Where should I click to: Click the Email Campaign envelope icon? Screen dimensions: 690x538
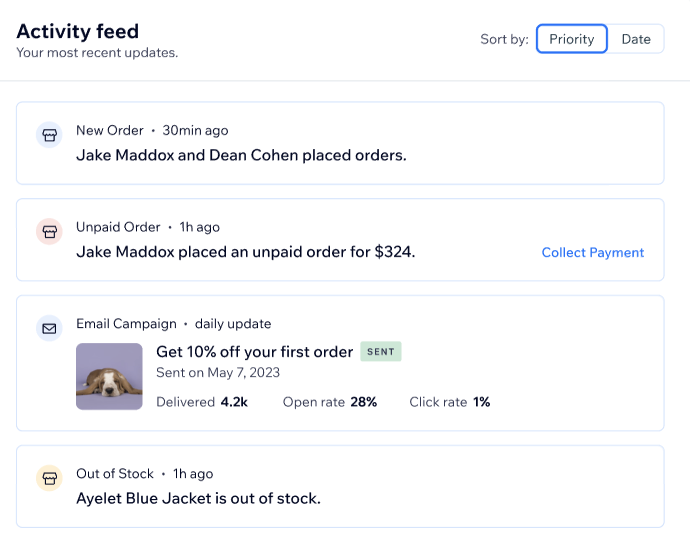[49, 328]
